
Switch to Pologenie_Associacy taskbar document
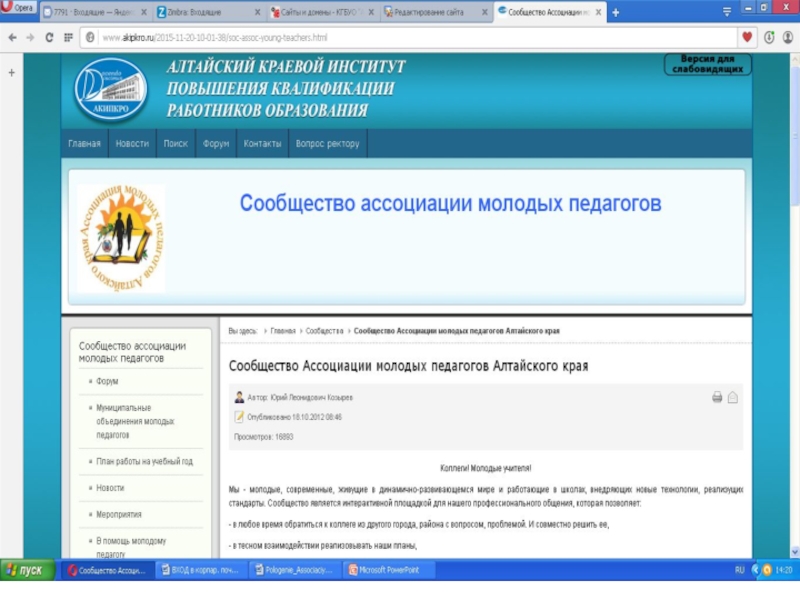[294, 570]
